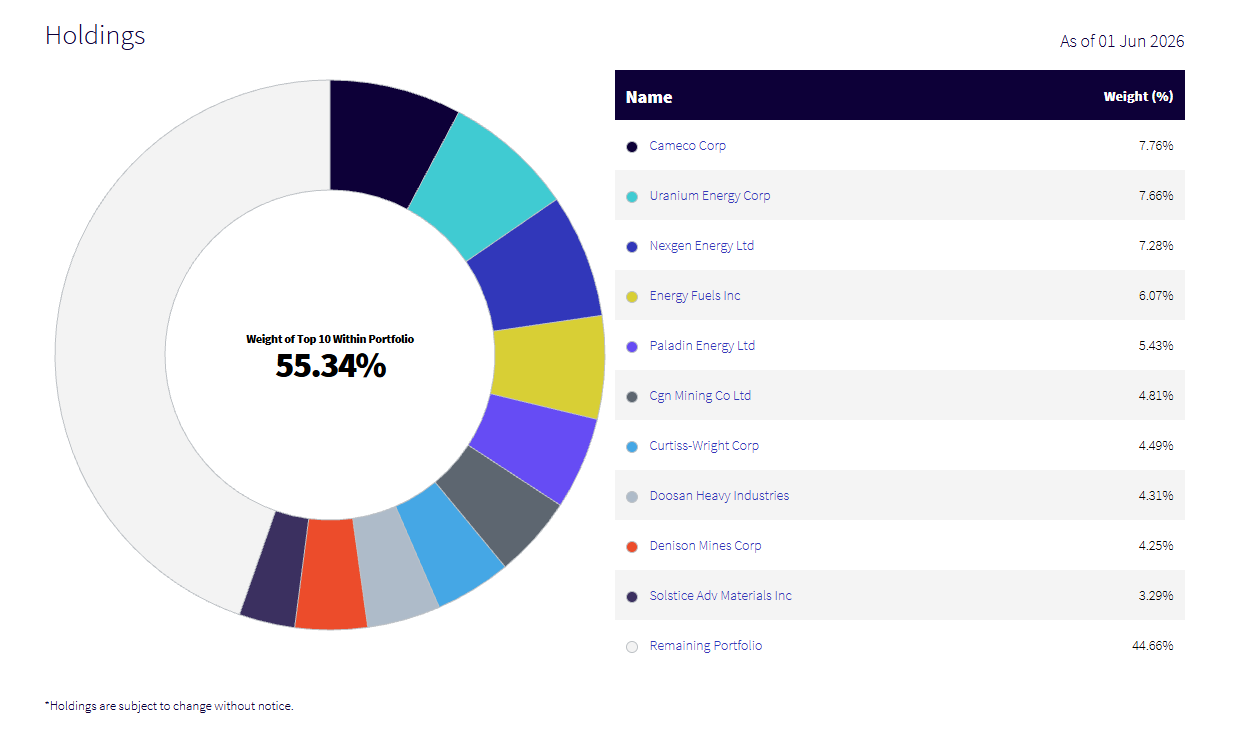Click the 6.07% weight value

click(x=1156, y=296)
